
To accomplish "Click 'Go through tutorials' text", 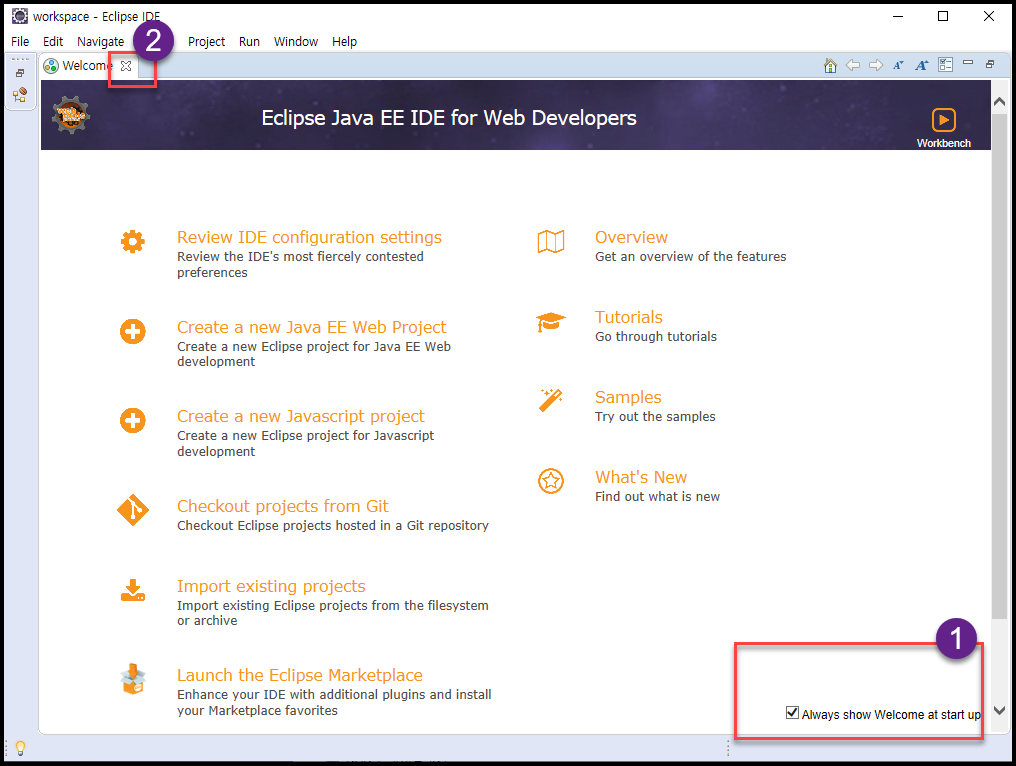I will coord(656,337).
